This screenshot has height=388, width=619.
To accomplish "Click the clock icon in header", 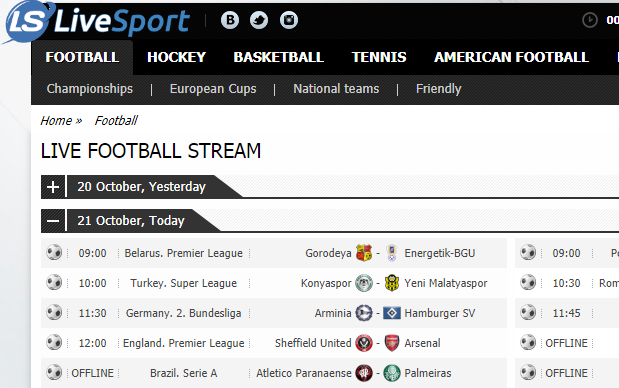I will 590,20.
